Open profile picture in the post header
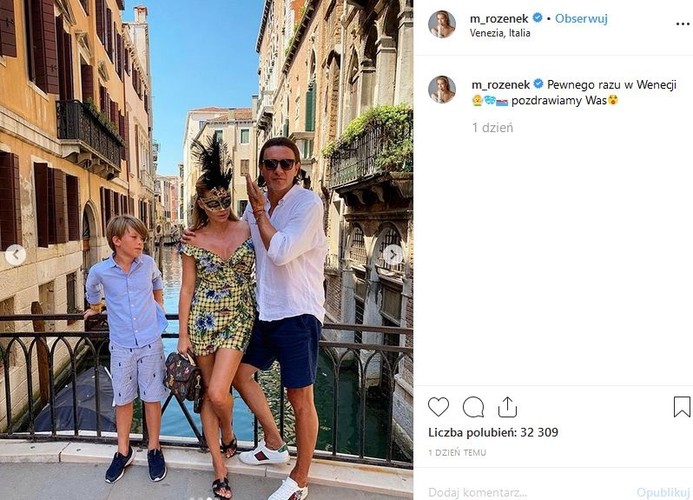This screenshot has height=500, width=693. pyautogui.click(x=442, y=24)
